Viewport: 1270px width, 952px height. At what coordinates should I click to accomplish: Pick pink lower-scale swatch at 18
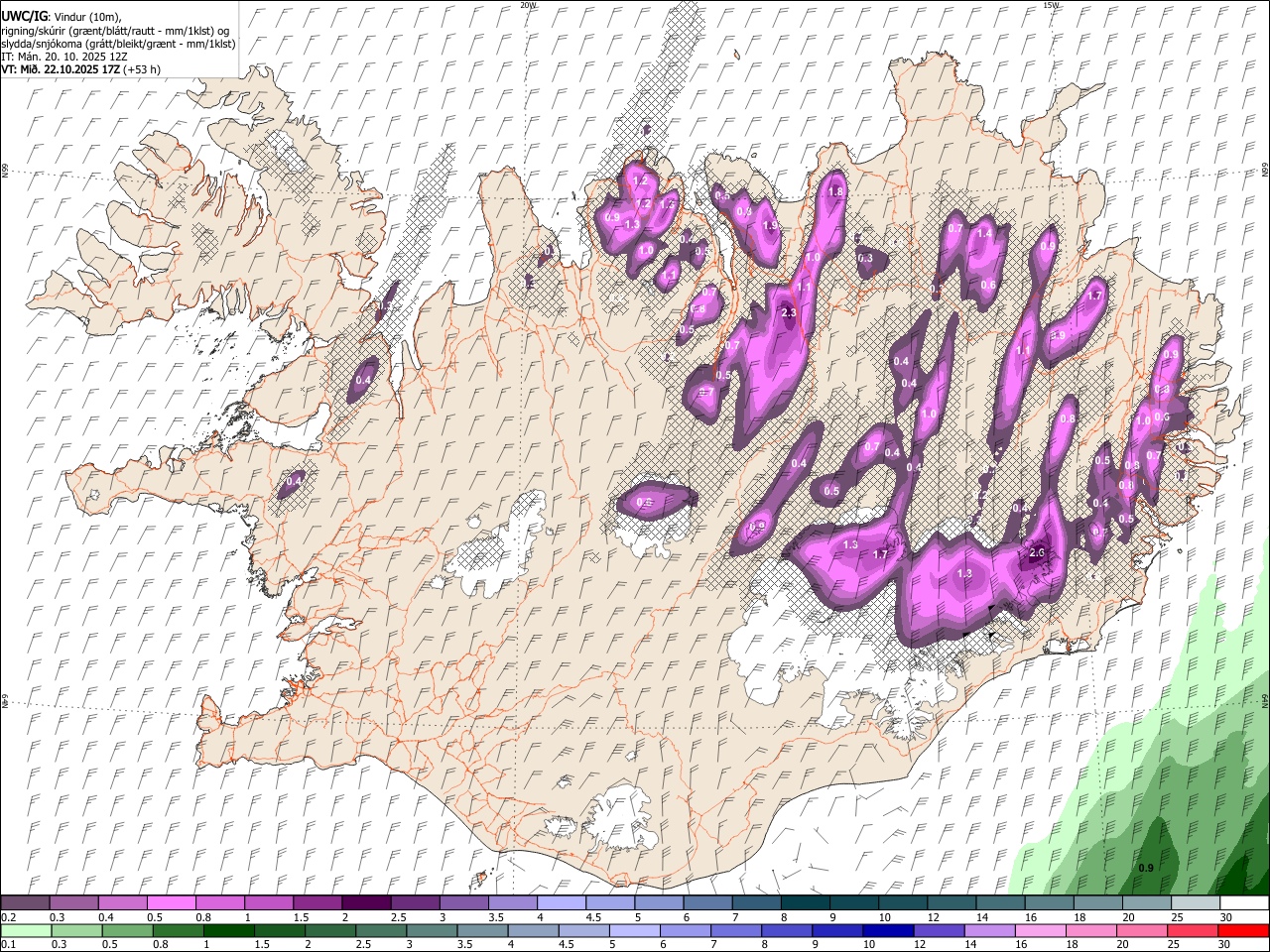[1092, 931]
